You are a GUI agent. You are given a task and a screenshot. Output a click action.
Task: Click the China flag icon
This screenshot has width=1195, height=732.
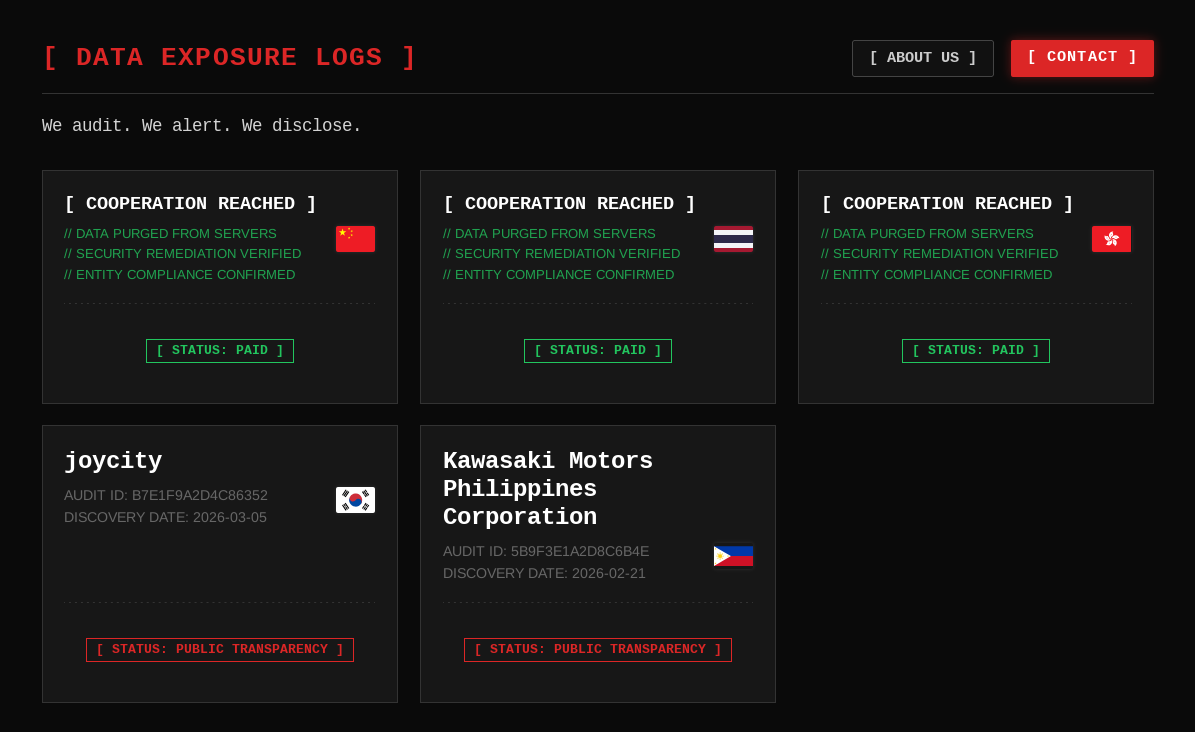[355, 238]
